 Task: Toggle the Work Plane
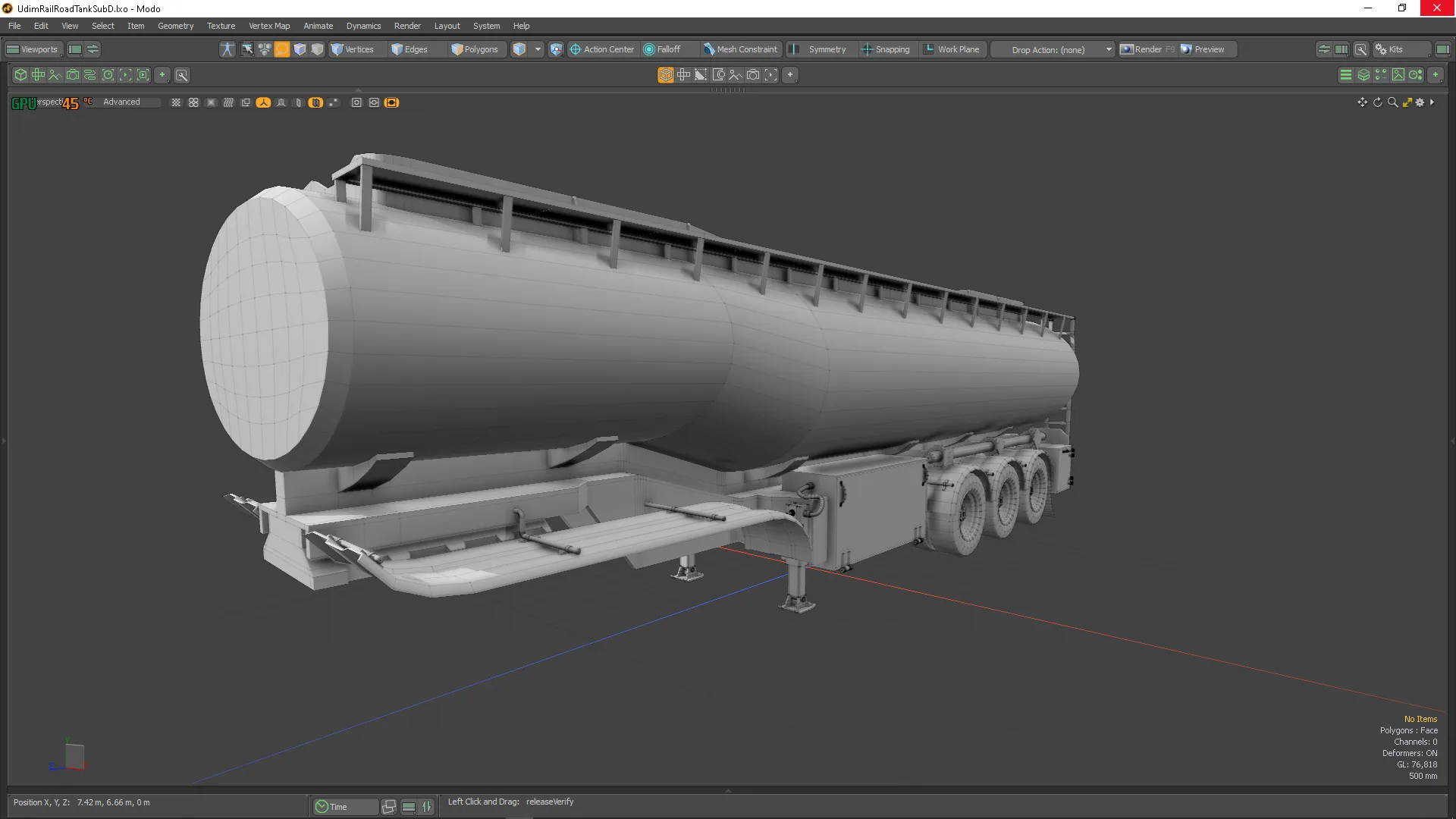[952, 49]
